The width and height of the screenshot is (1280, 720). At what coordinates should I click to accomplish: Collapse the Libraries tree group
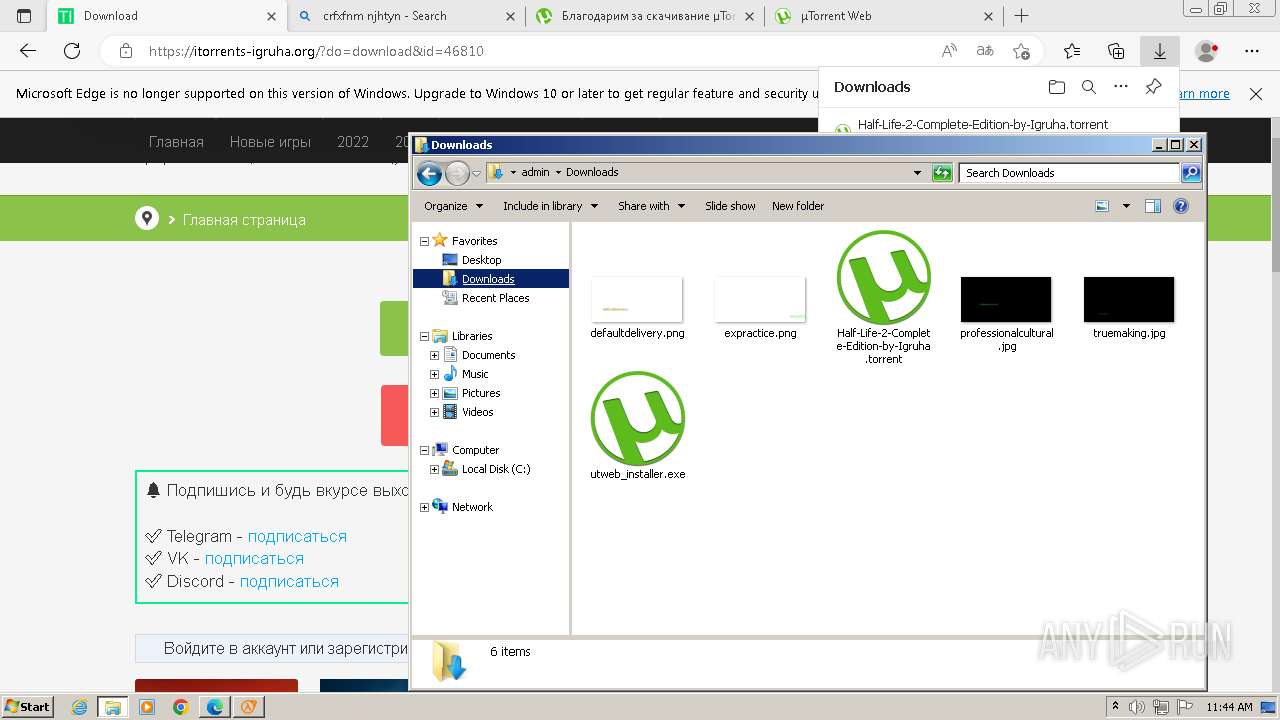[x=424, y=336]
